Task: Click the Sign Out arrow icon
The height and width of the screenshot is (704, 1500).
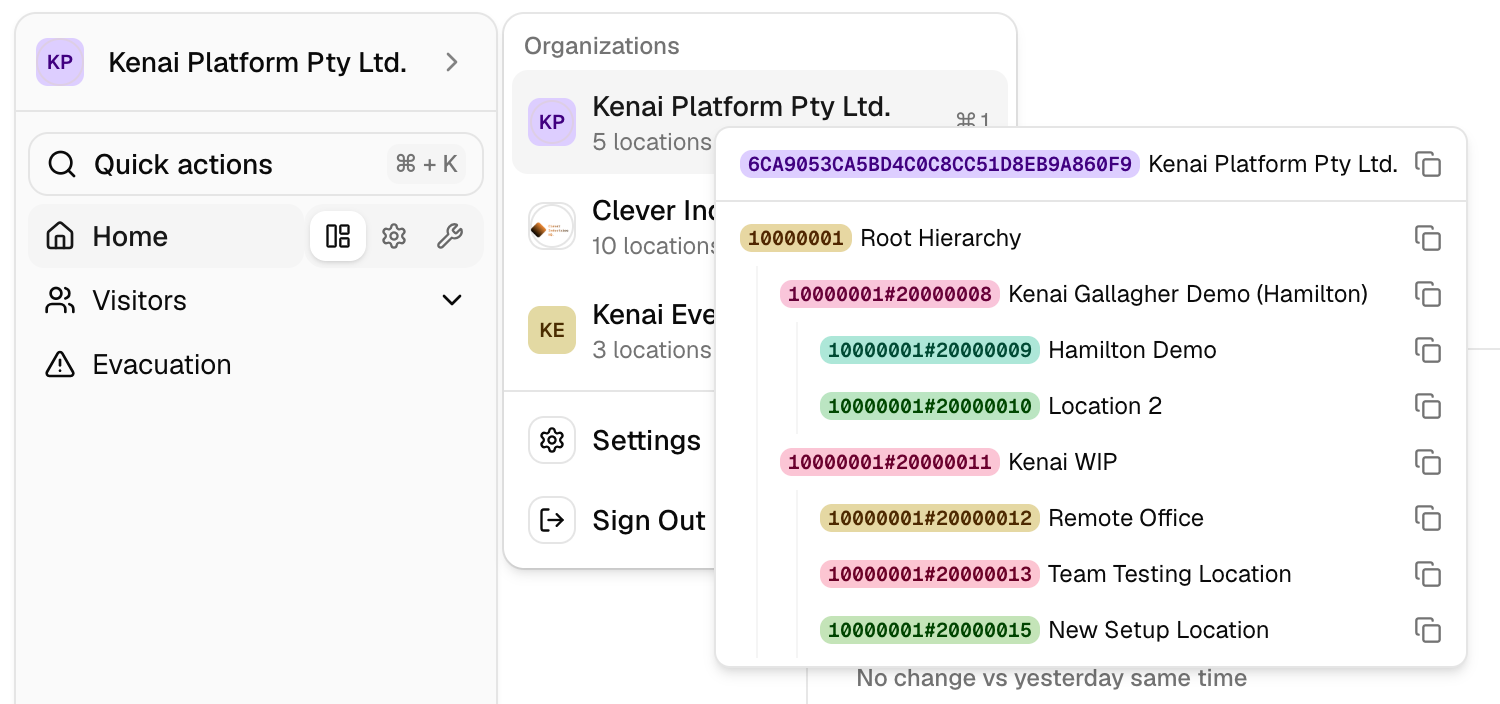Action: point(552,520)
